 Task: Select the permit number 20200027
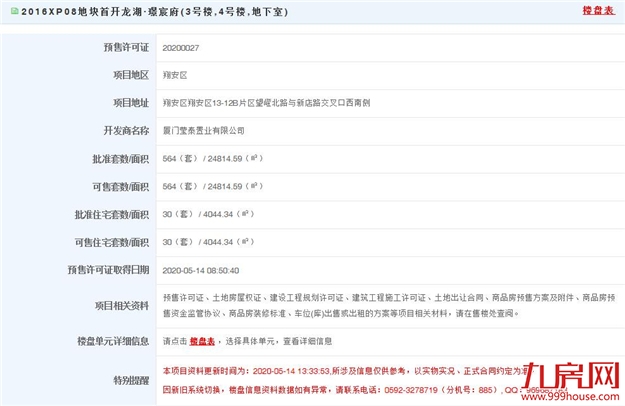181,48
